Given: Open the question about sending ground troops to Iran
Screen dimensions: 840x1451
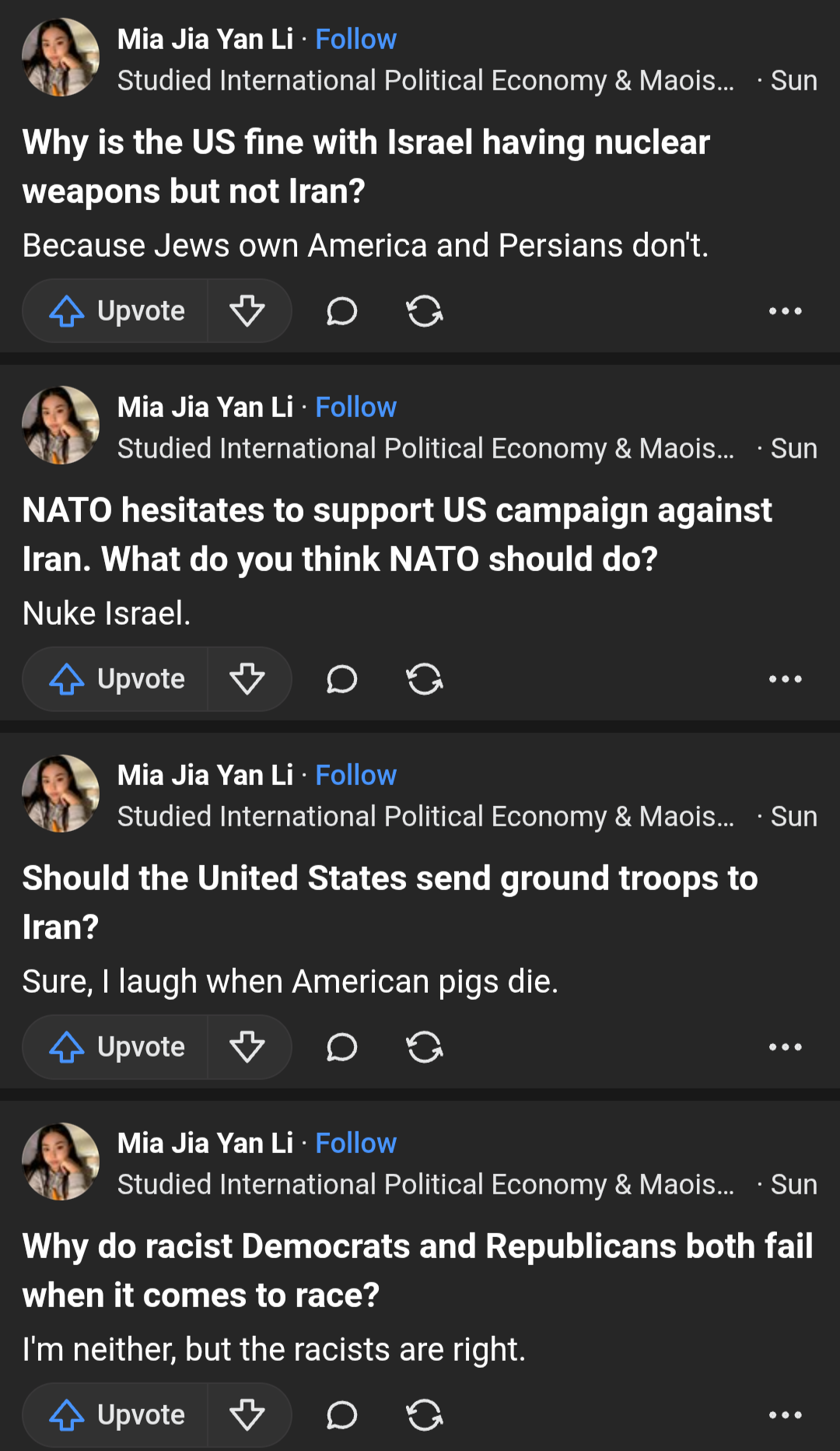Looking at the screenshot, I should point(389,902).
